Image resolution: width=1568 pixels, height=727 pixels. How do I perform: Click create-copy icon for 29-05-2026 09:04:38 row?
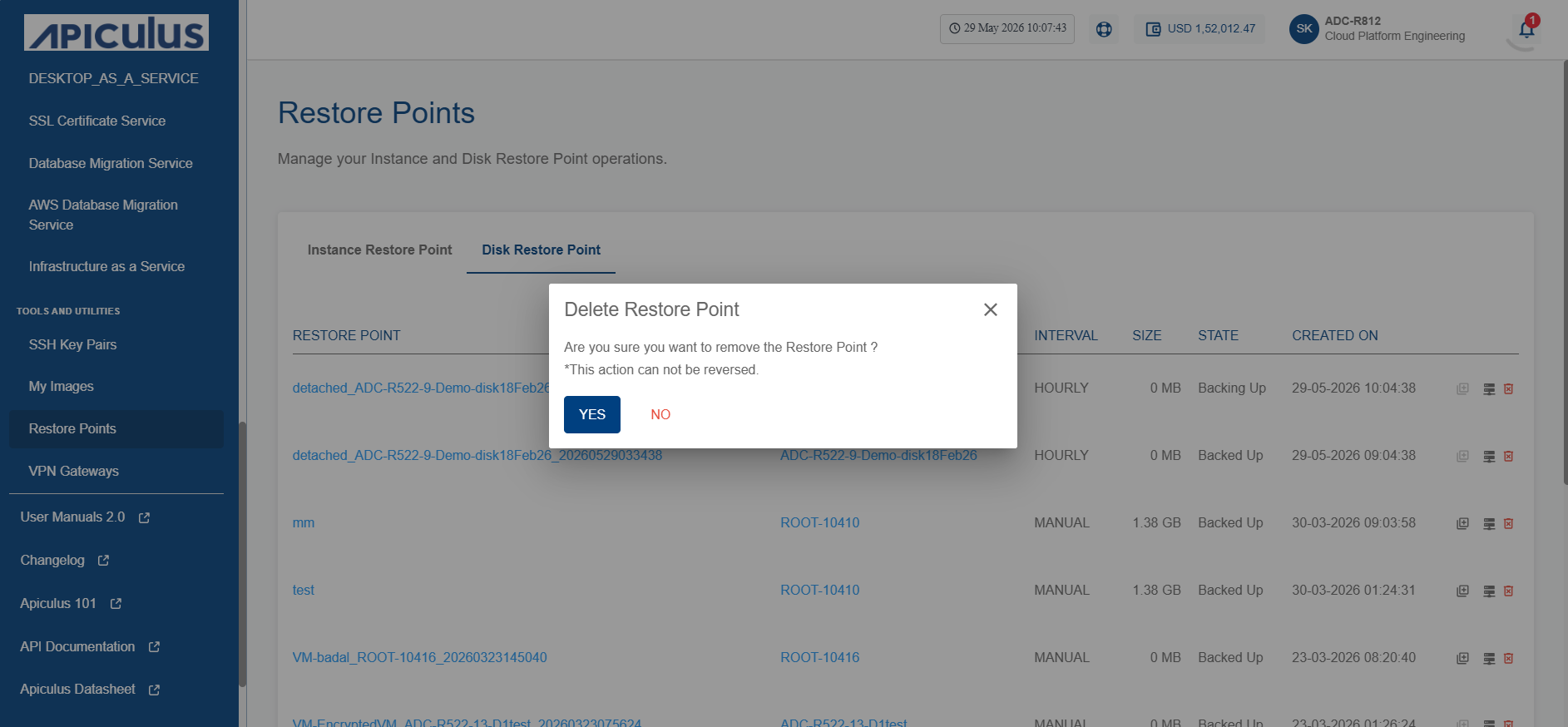pyautogui.click(x=1462, y=456)
